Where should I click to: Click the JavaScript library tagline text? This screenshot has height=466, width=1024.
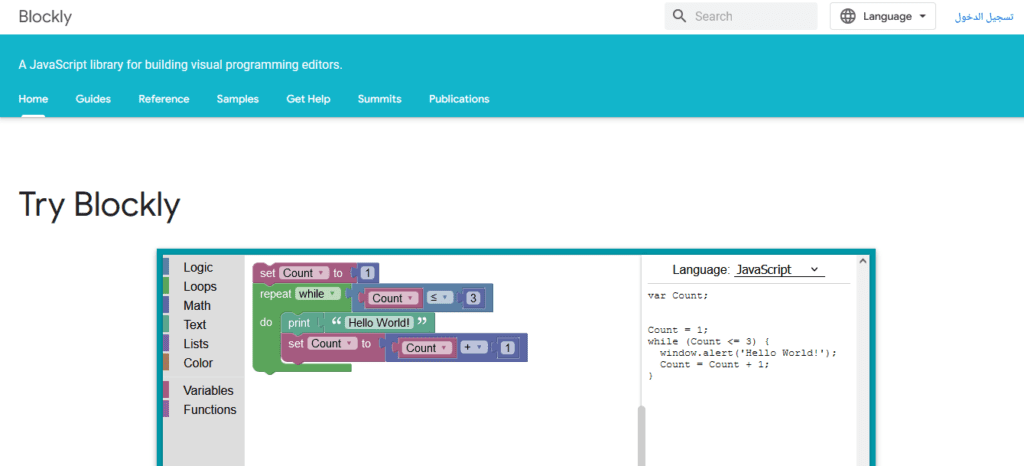tap(180, 65)
